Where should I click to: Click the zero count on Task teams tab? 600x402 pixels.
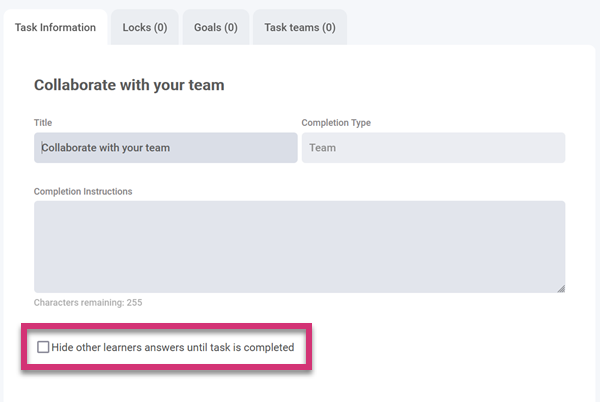pos(328,27)
